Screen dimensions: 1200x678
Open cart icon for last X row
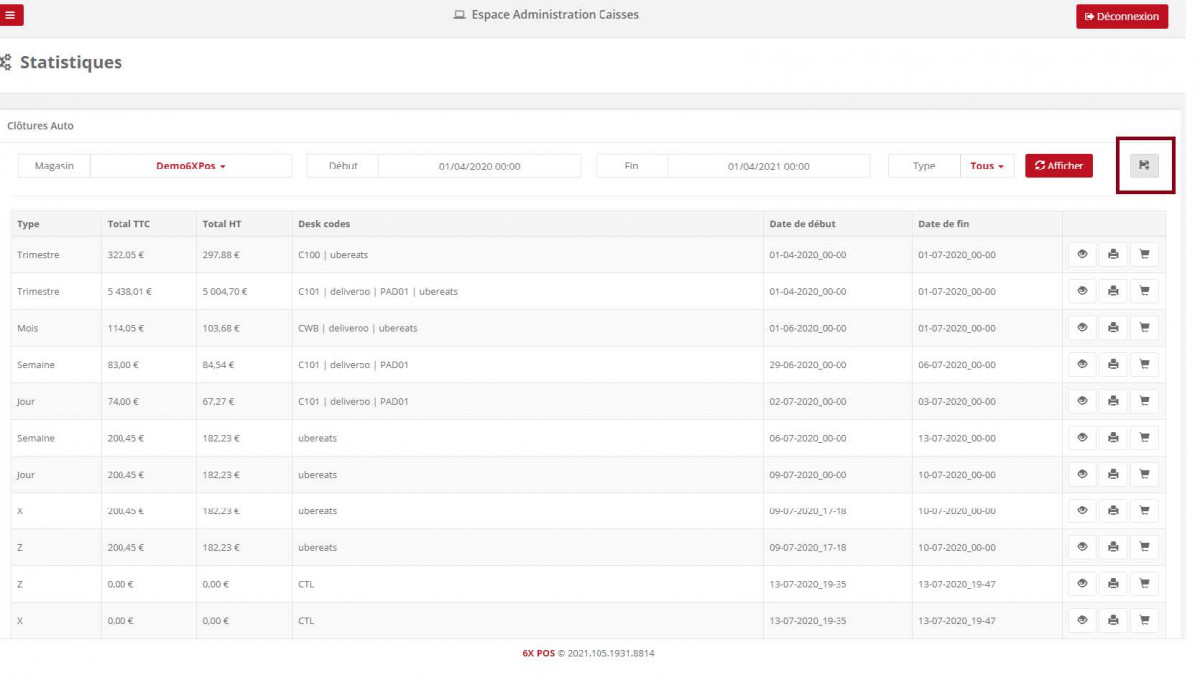1144,620
